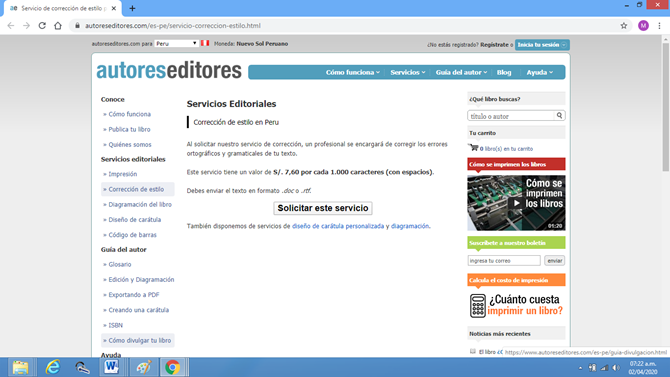The image size is (670, 377).
Task: Open File Explorer from the taskbar
Action: (20, 367)
